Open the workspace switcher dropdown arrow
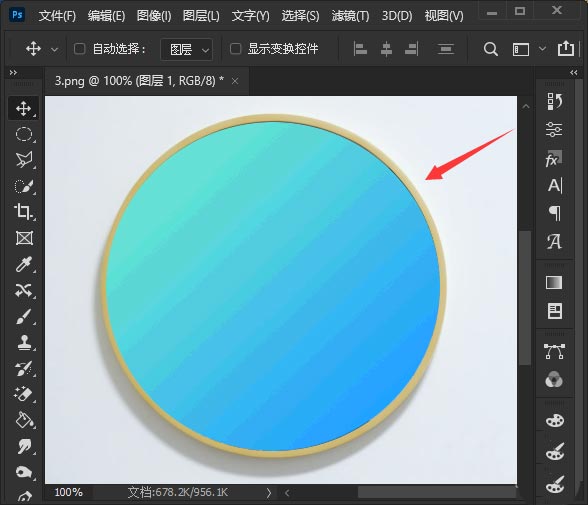Image resolution: width=588 pixels, height=505 pixels. (542, 49)
